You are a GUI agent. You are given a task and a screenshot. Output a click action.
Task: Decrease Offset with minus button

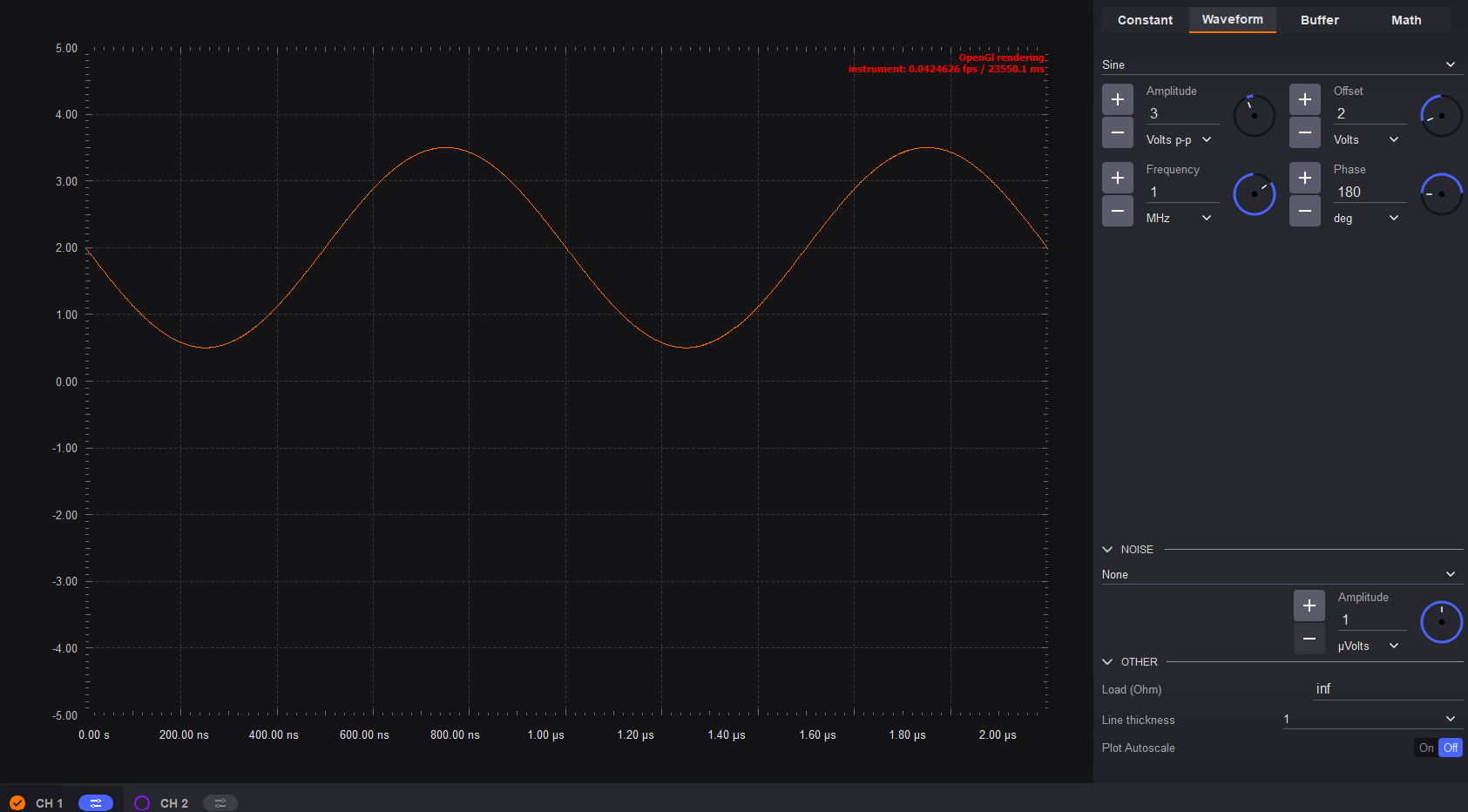click(1304, 132)
